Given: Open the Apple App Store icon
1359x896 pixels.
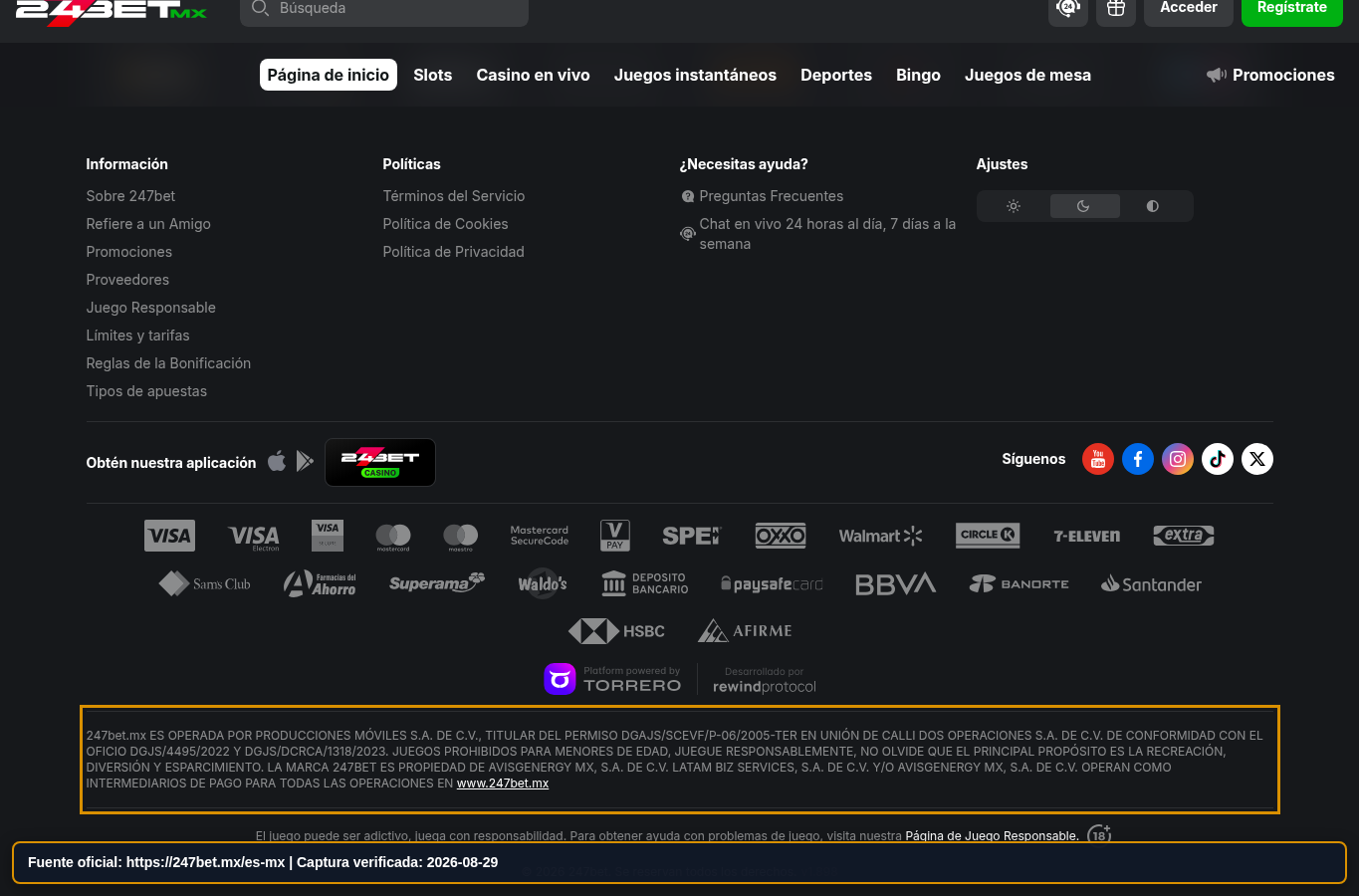Looking at the screenshot, I should point(277,461).
